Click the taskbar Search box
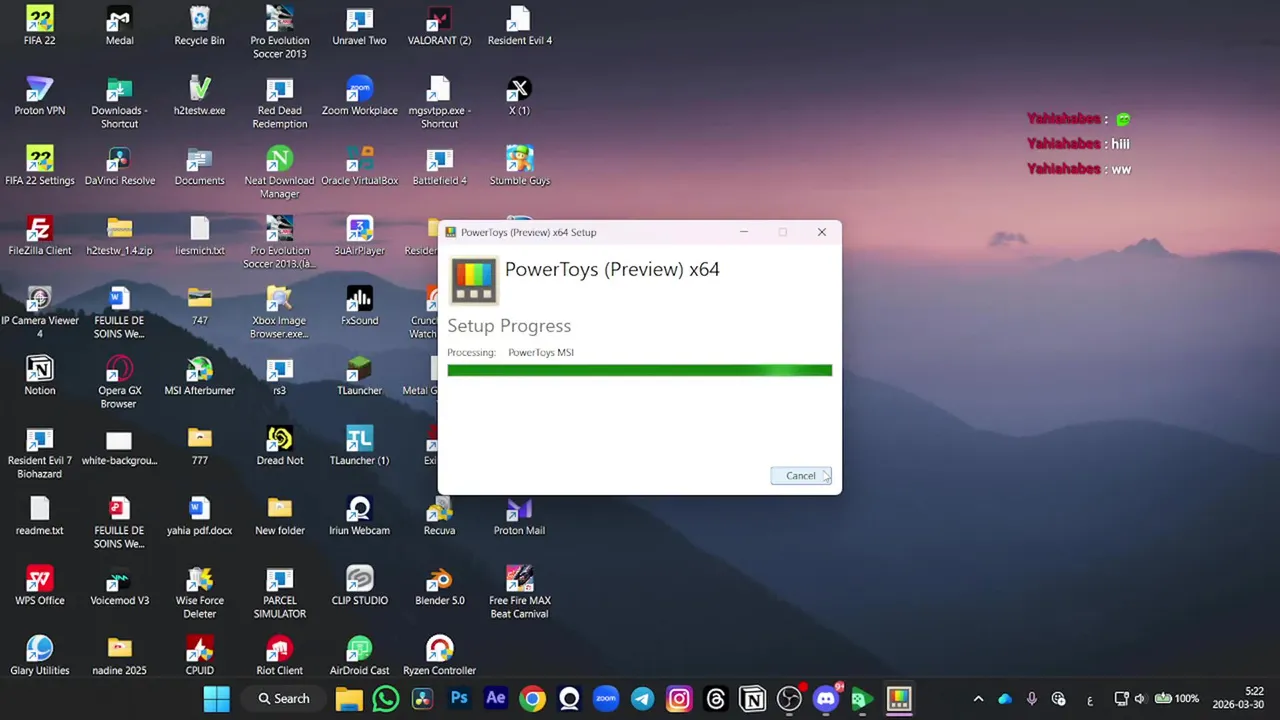The height and width of the screenshot is (720, 1280). (284, 699)
